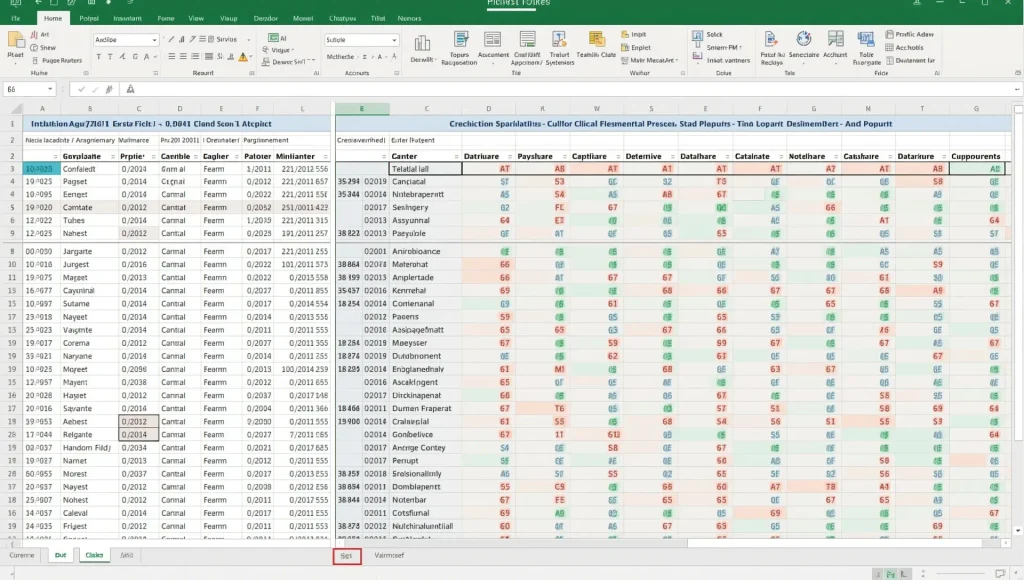Viewport: 1024px width, 580px height.
Task: Click the yellow Teamilu Ciate icon
Action: click(x=596, y=40)
